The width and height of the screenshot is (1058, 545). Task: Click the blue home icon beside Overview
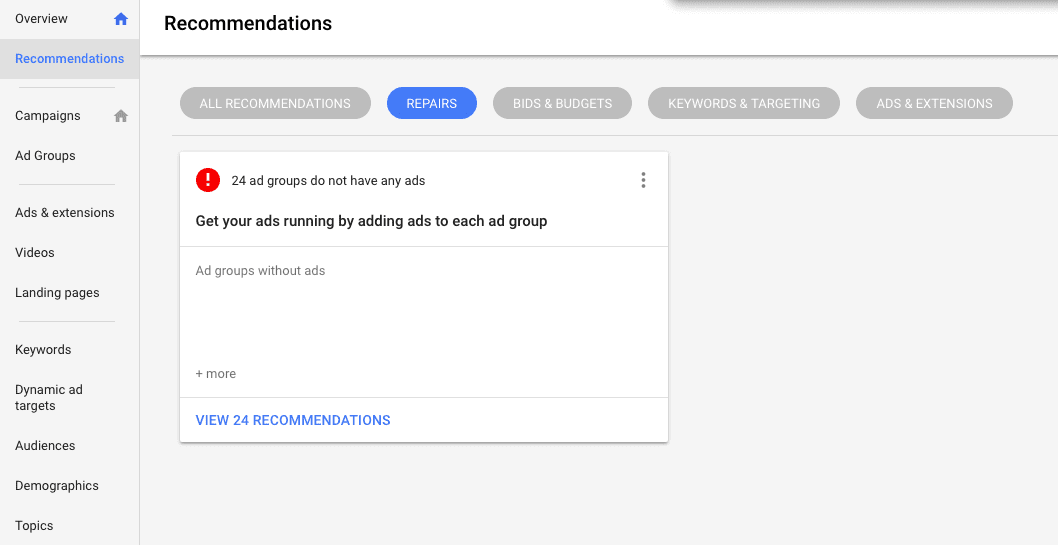pos(121,19)
